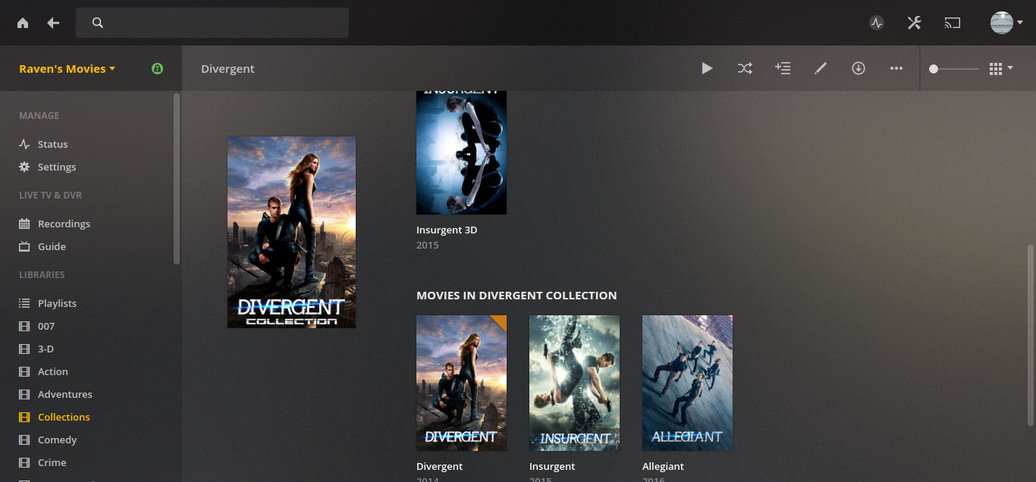The width and height of the screenshot is (1036, 482).
Task: Expand the Raven's Movies server dropdown
Action: [x=67, y=69]
